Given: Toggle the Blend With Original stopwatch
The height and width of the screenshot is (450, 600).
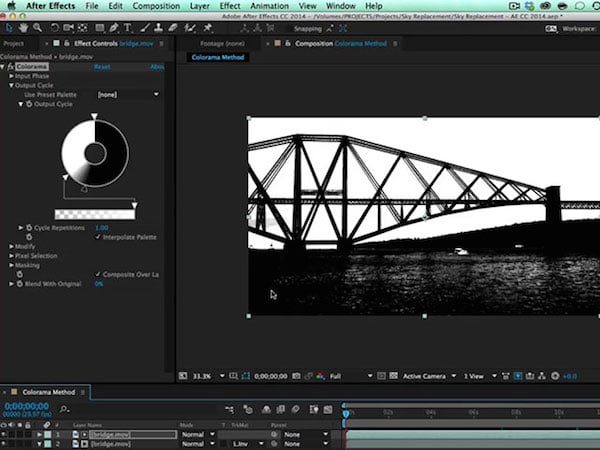Looking at the screenshot, I should coord(20,284).
